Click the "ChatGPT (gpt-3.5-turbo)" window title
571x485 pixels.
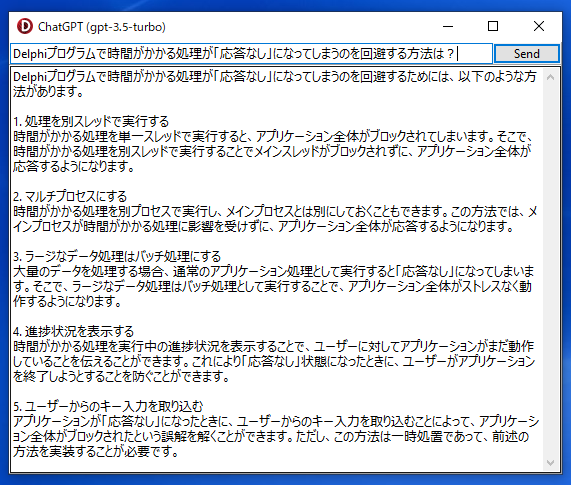(x=102, y=27)
